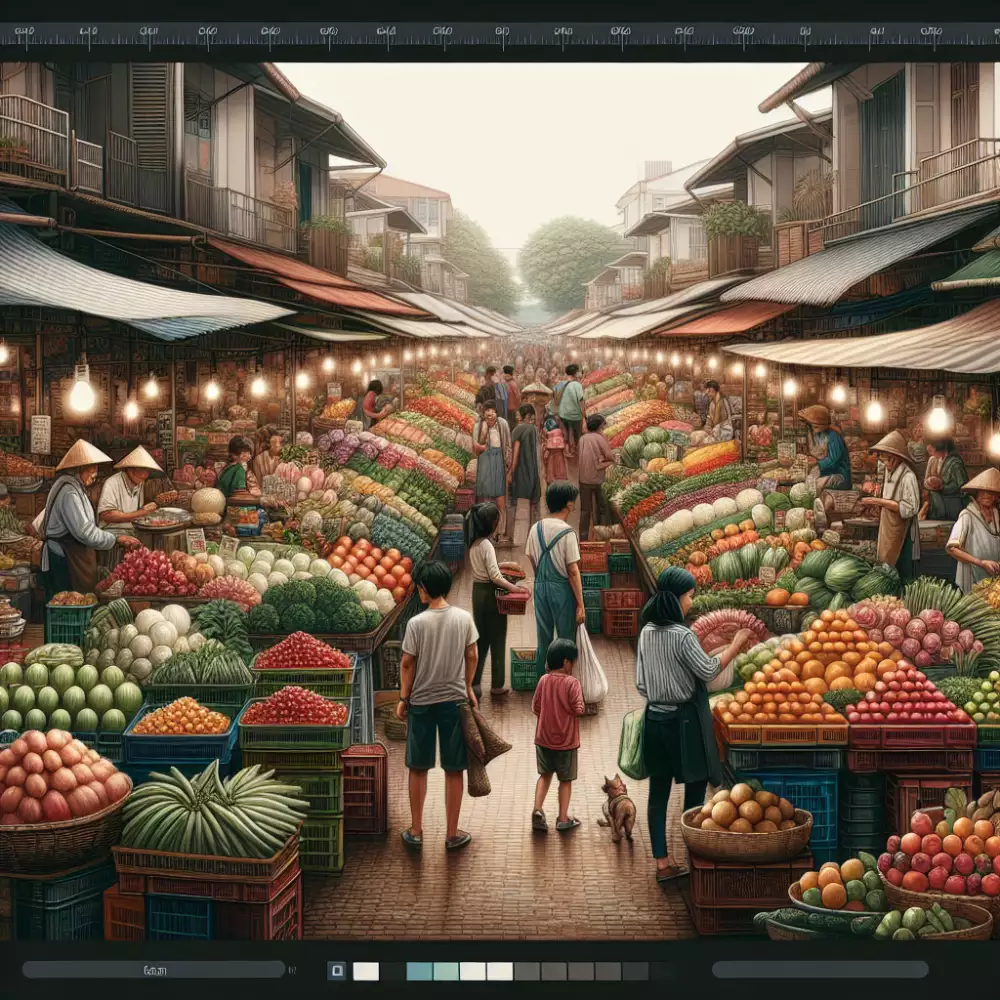Click the square icon left of the swatches
Viewport: 1000px width, 1000px height.
[x=337, y=971]
